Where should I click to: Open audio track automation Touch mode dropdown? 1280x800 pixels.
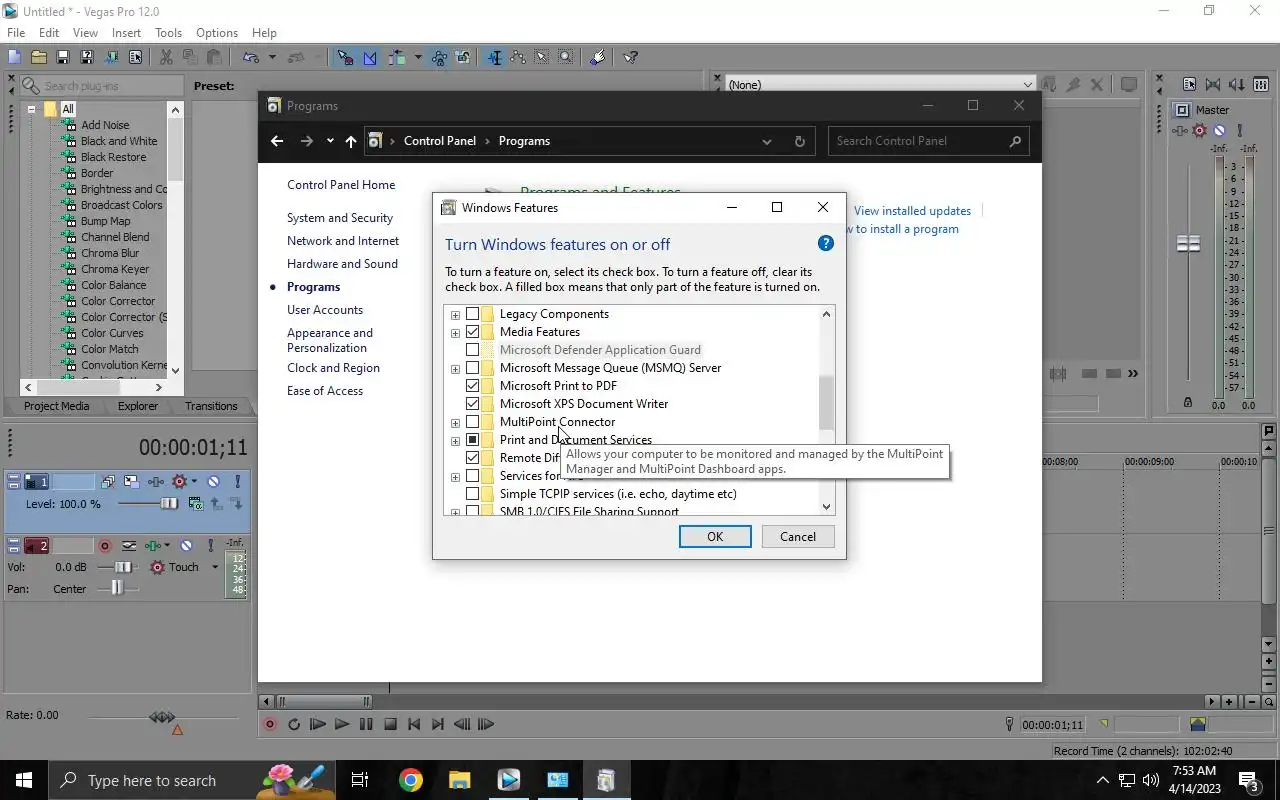pos(214,567)
